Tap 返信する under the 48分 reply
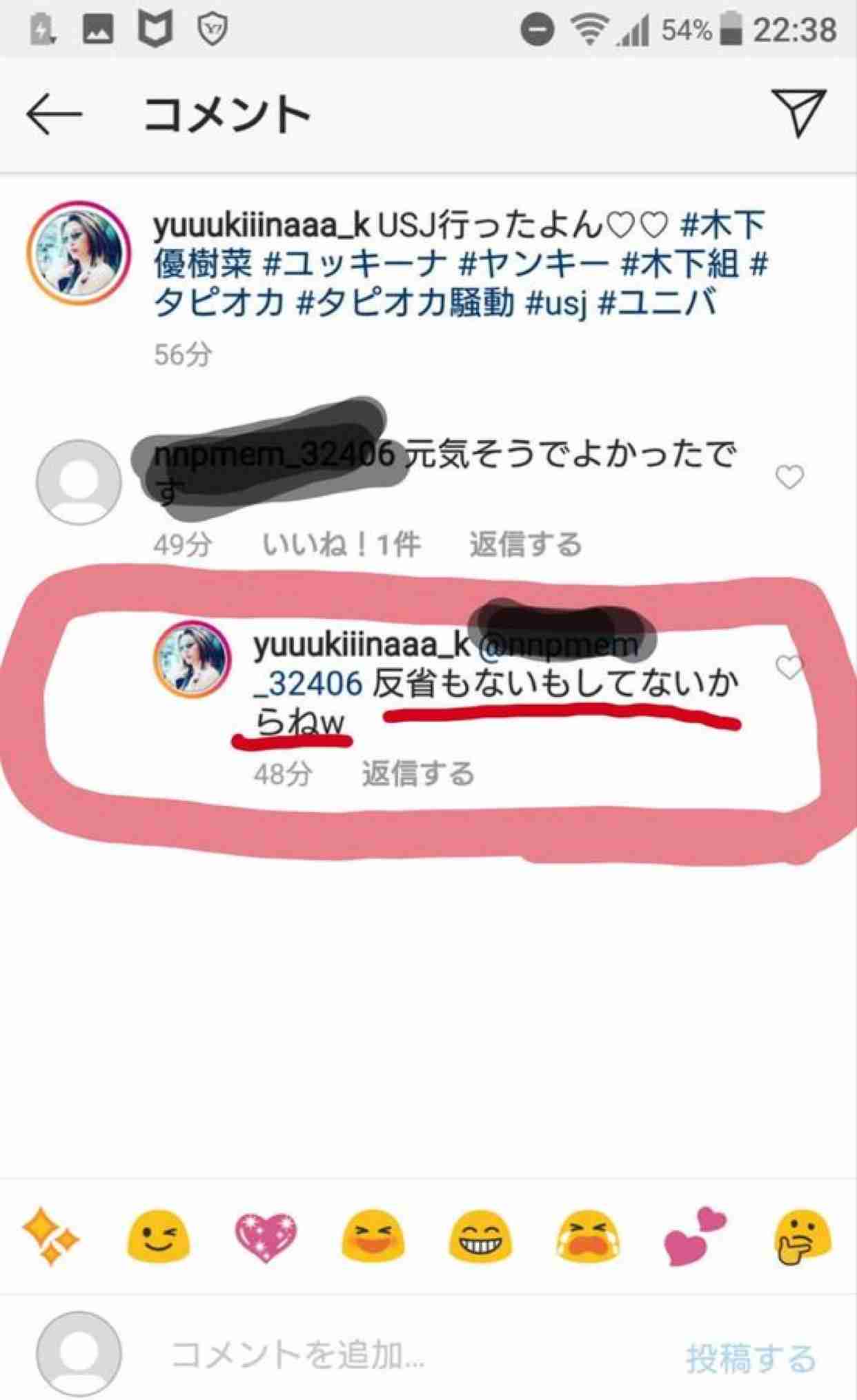 (x=418, y=773)
